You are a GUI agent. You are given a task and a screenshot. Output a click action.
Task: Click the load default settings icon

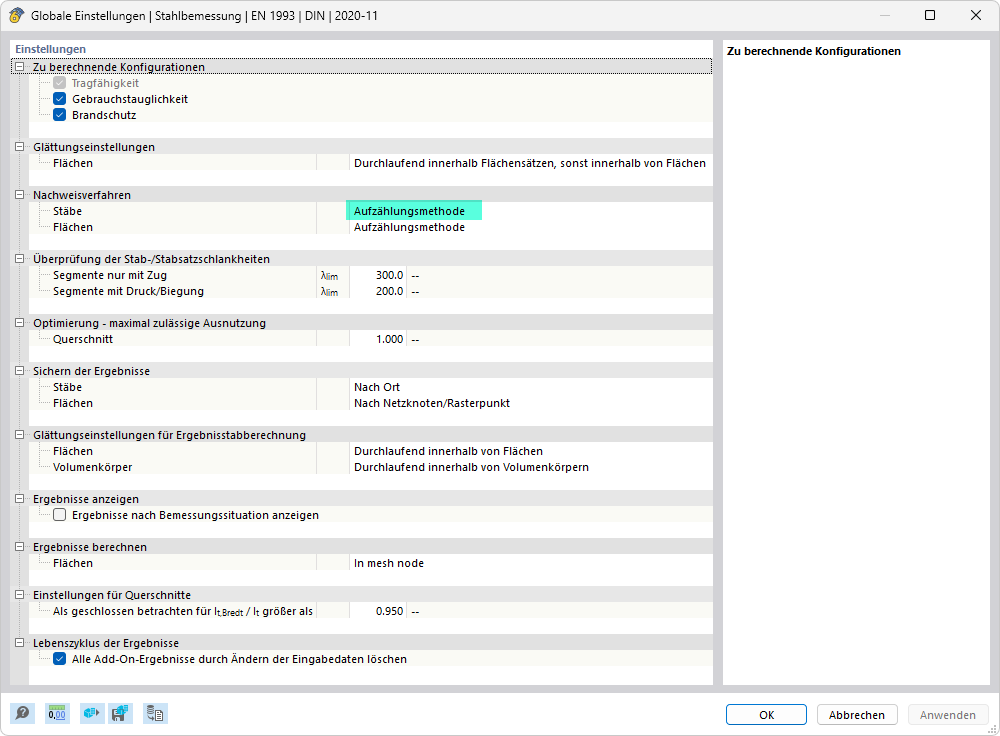pos(91,713)
